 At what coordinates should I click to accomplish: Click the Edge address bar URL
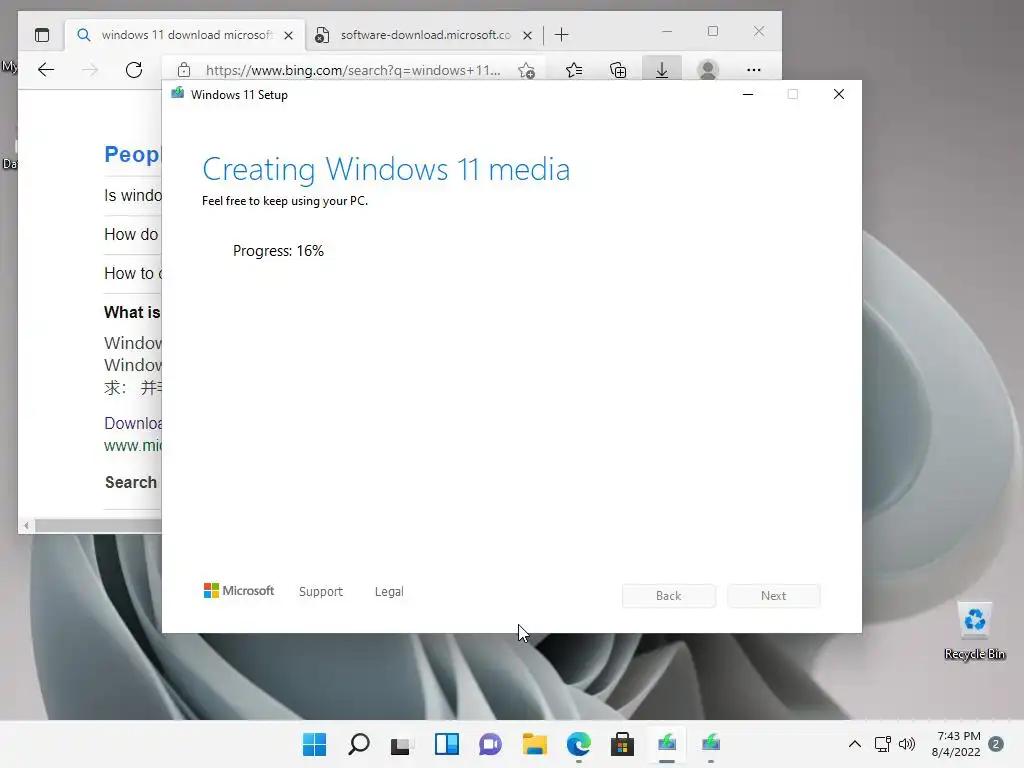click(353, 71)
